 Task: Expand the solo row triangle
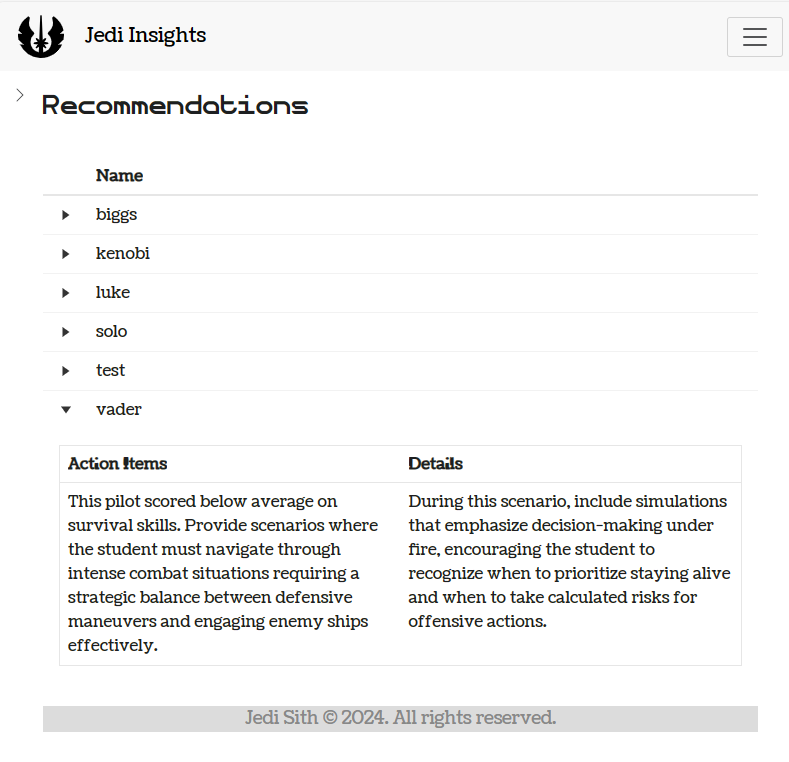point(66,332)
